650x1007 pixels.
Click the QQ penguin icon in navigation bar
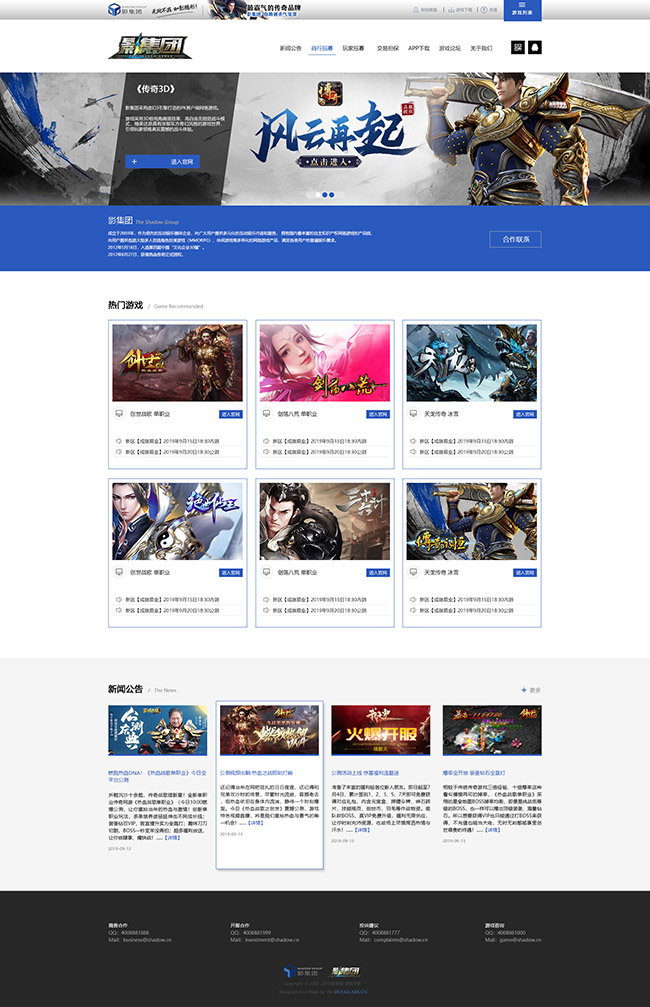[535, 47]
